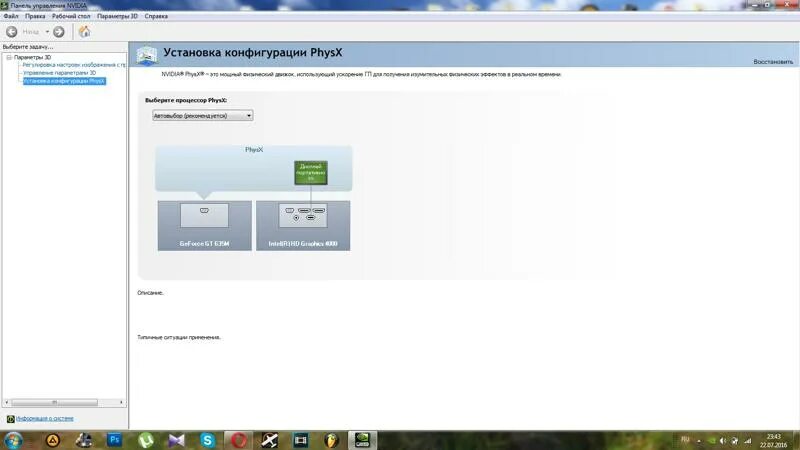Viewport: 800px width, 450px height.
Task: Click the sidebar scrollbar right arrow
Action: 121,403
